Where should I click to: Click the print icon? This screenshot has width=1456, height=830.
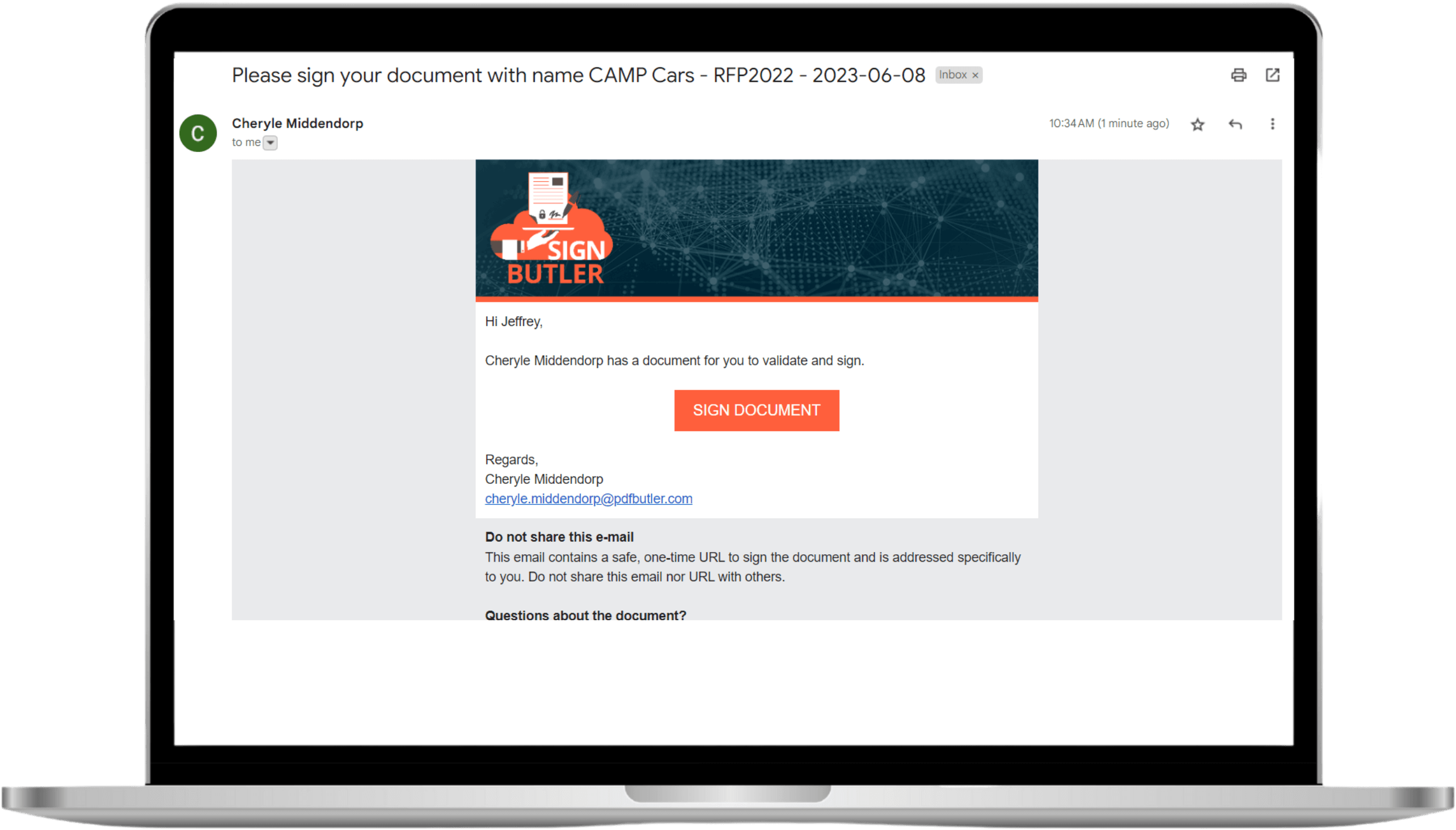point(1239,74)
